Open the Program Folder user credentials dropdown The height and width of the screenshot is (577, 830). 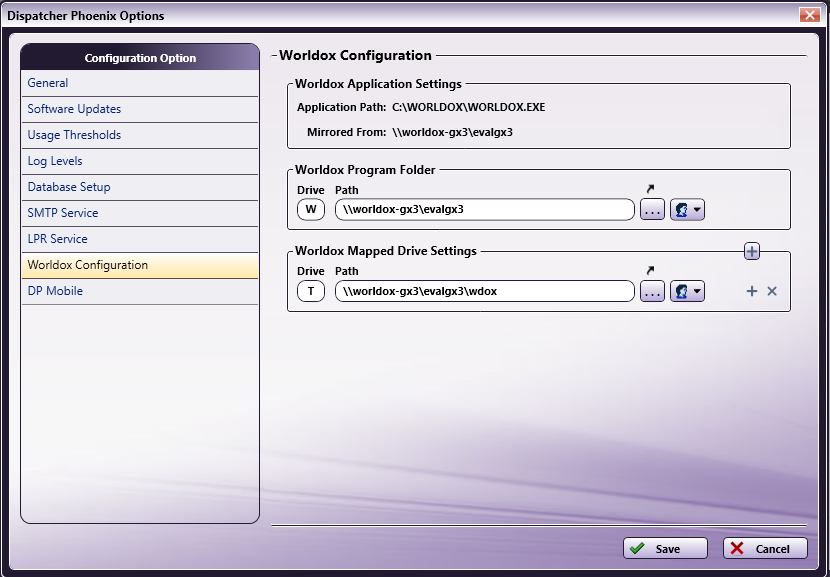coord(687,210)
